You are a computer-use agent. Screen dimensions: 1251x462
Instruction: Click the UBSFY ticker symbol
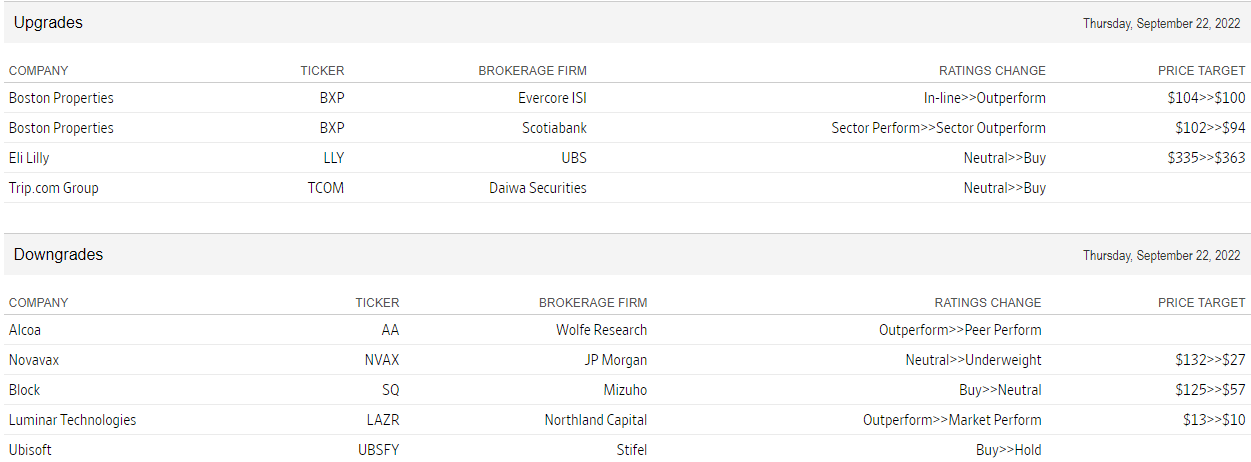tap(379, 450)
